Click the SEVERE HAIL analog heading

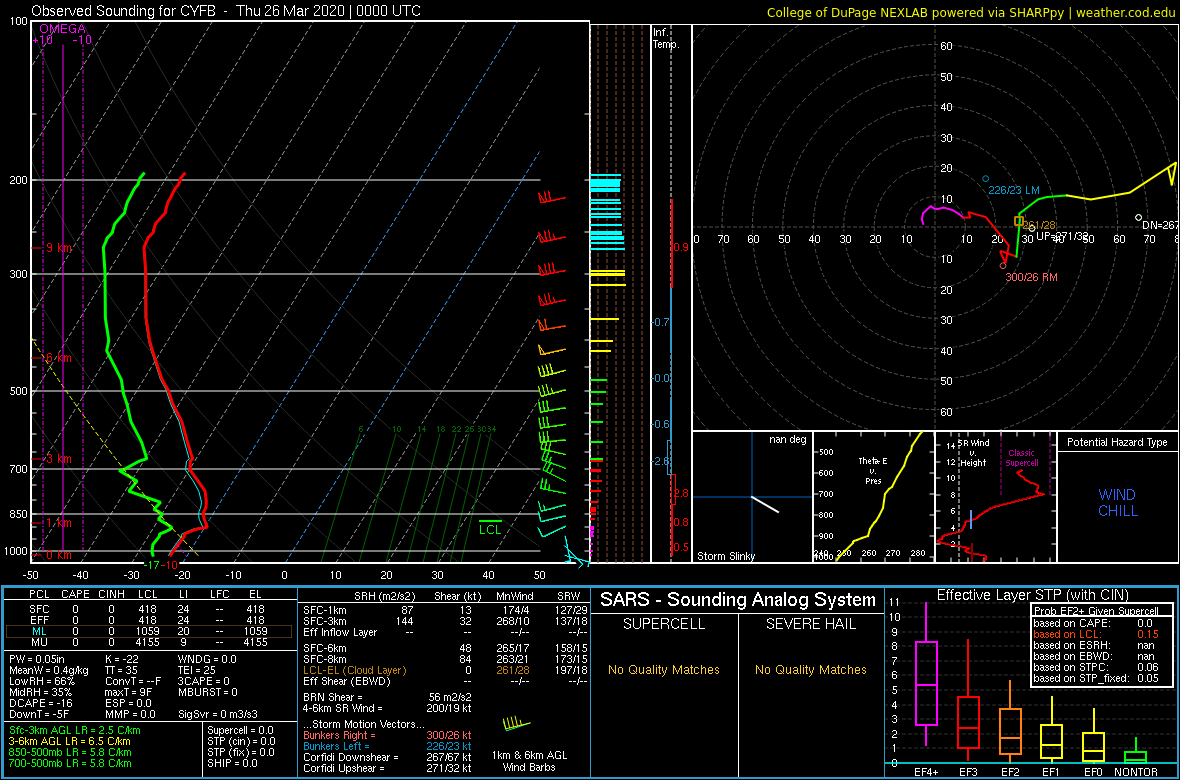click(811, 625)
